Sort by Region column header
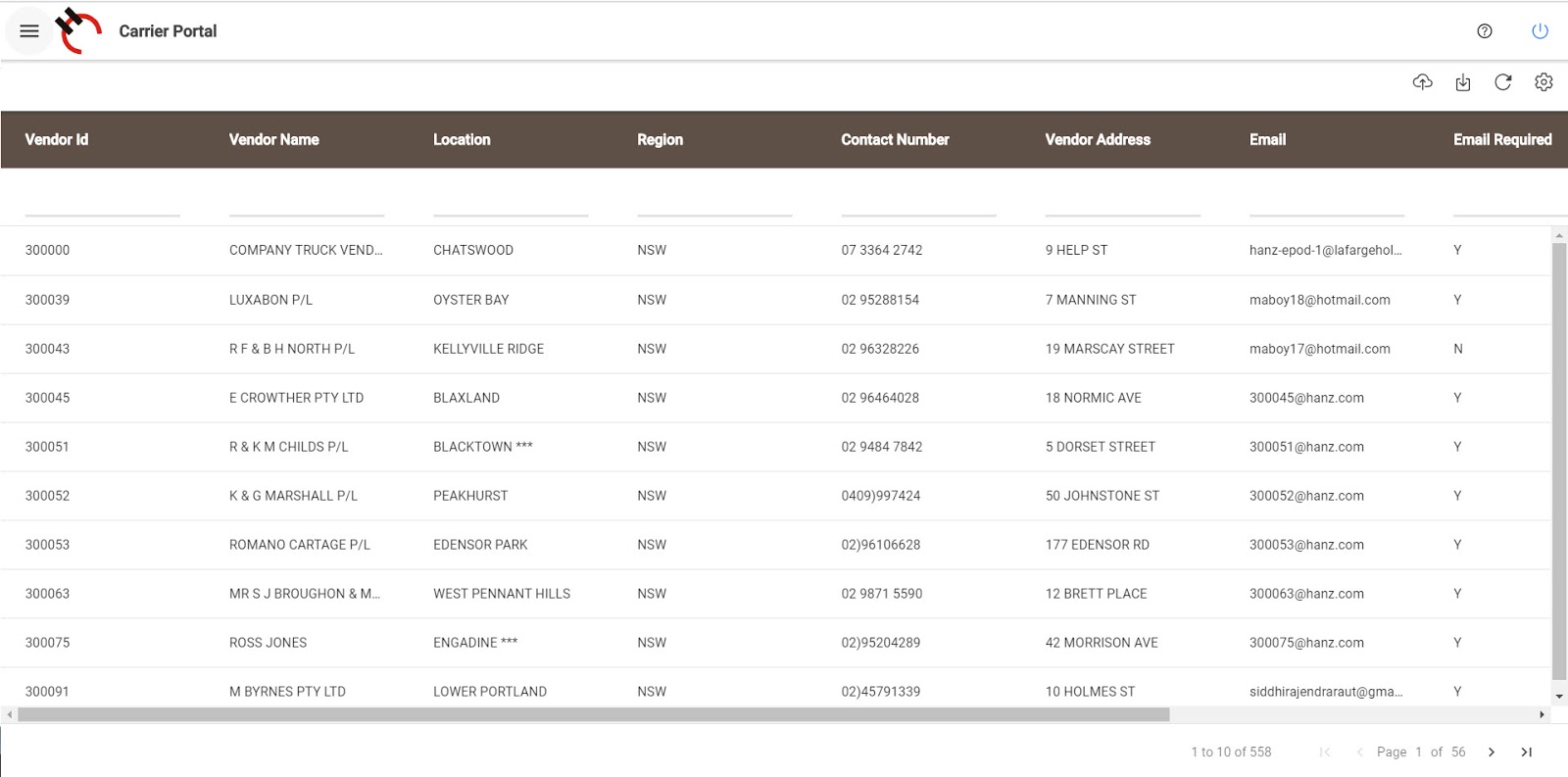Image resolution: width=1568 pixels, height=777 pixels. point(661,140)
